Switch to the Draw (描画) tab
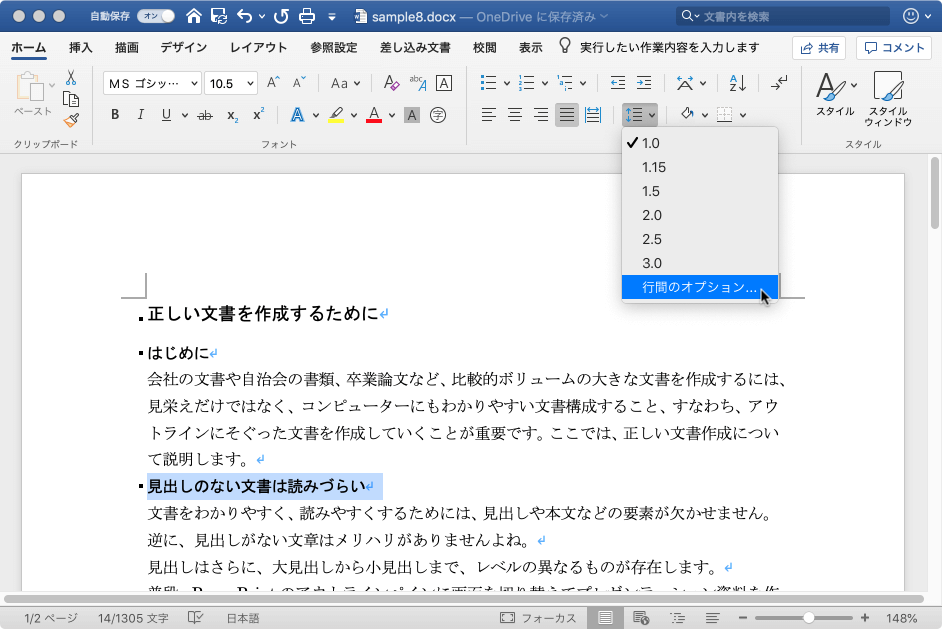Screen dimensions: 942x629 click(127, 47)
